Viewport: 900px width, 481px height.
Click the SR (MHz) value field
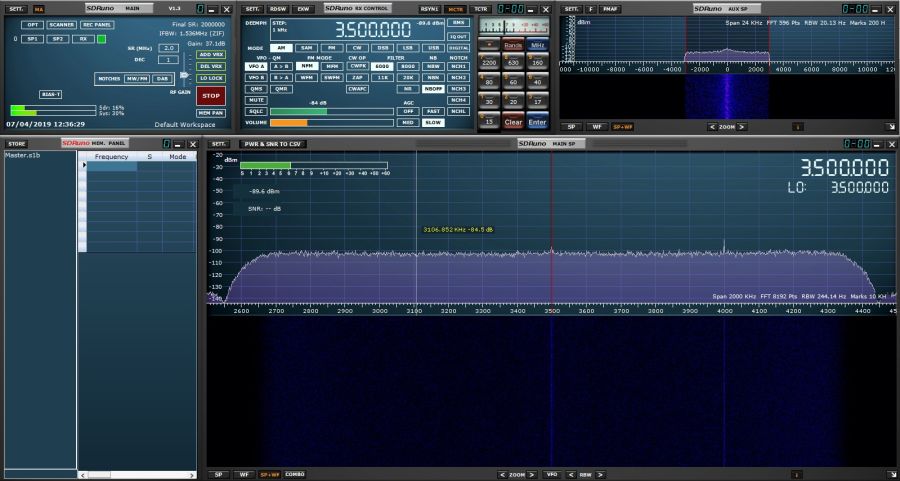168,48
